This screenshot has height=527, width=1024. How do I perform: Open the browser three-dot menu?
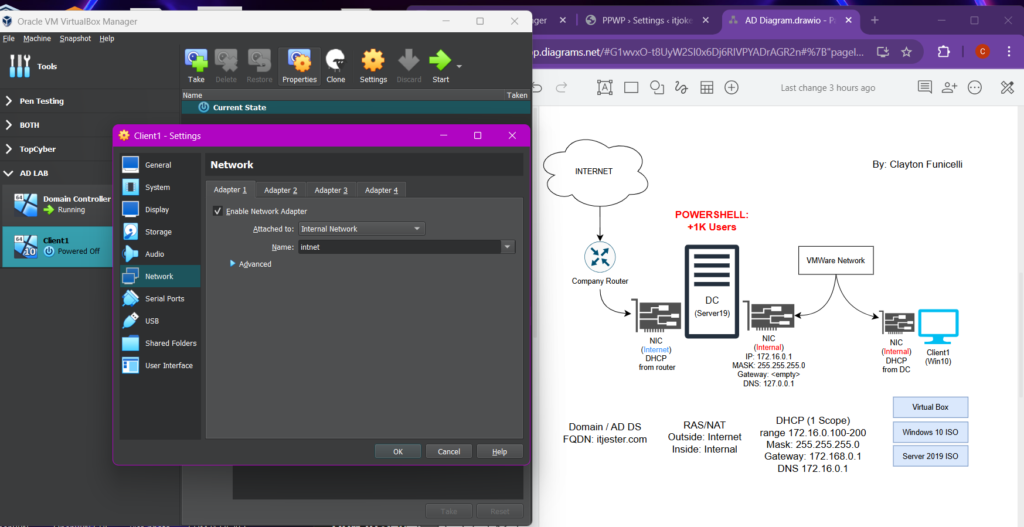point(1008,52)
